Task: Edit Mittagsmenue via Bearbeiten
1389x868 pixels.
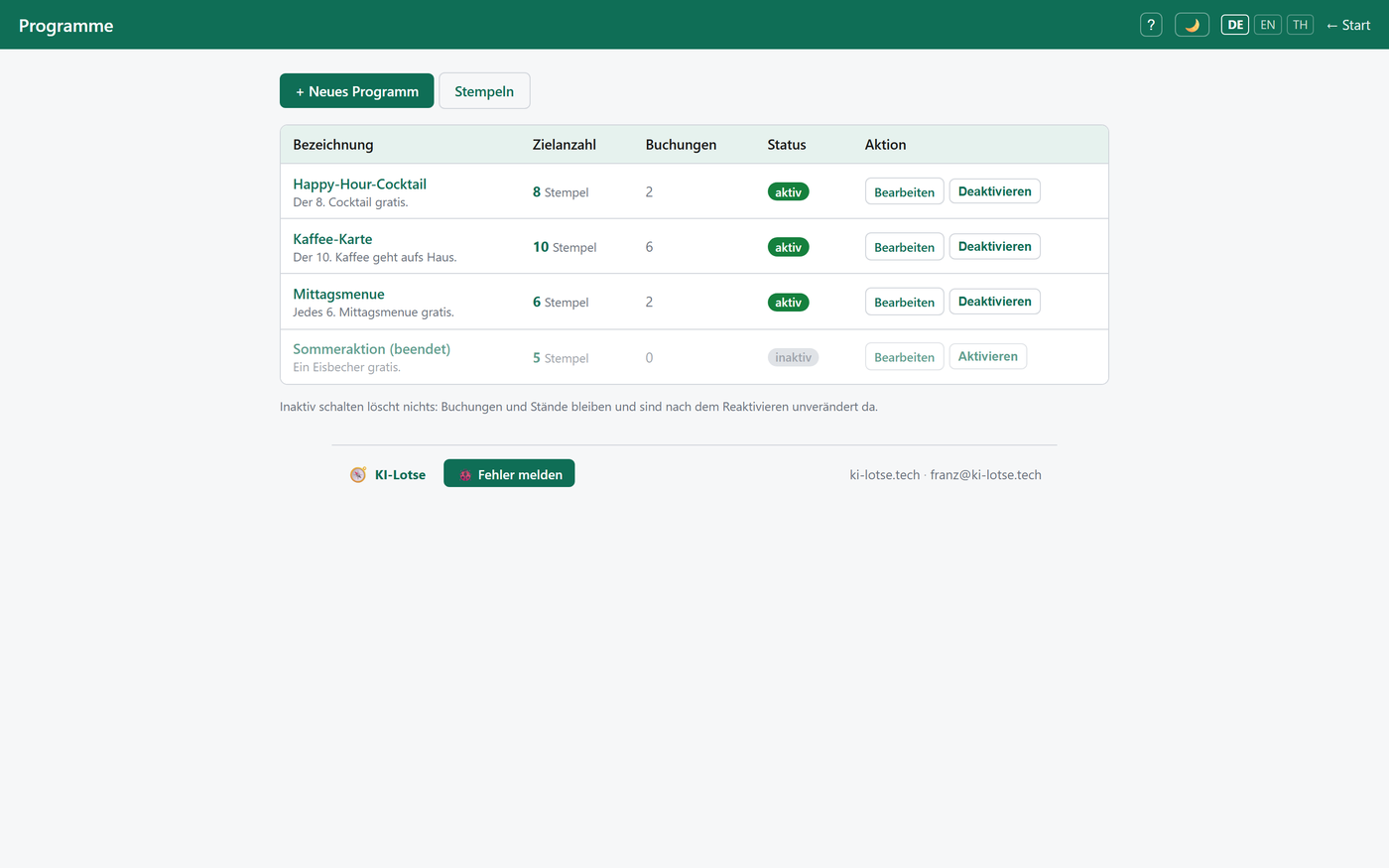Action: [x=904, y=302]
